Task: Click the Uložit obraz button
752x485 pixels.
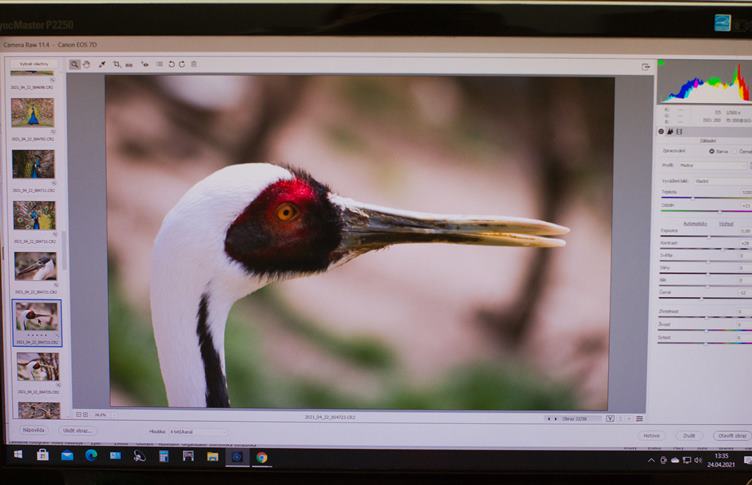Action: coord(77,431)
